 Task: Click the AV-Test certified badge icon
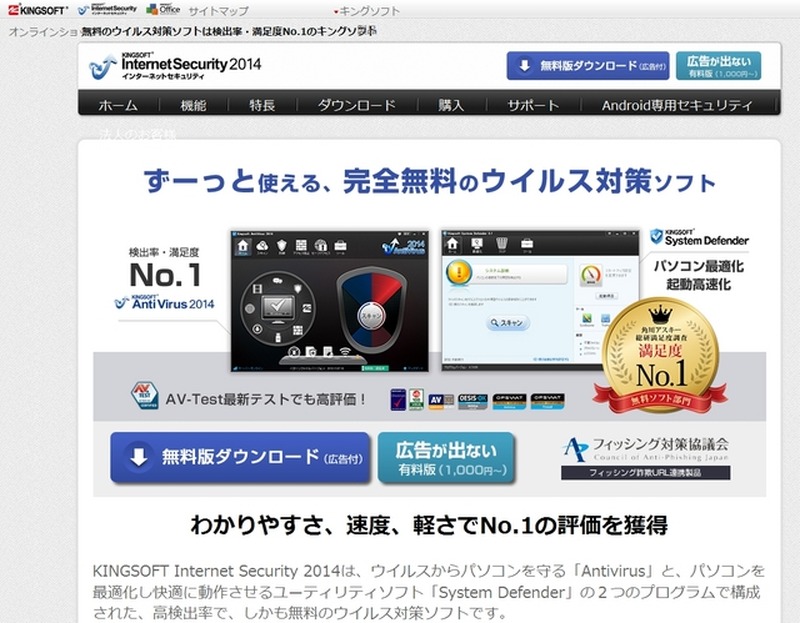click(145, 396)
